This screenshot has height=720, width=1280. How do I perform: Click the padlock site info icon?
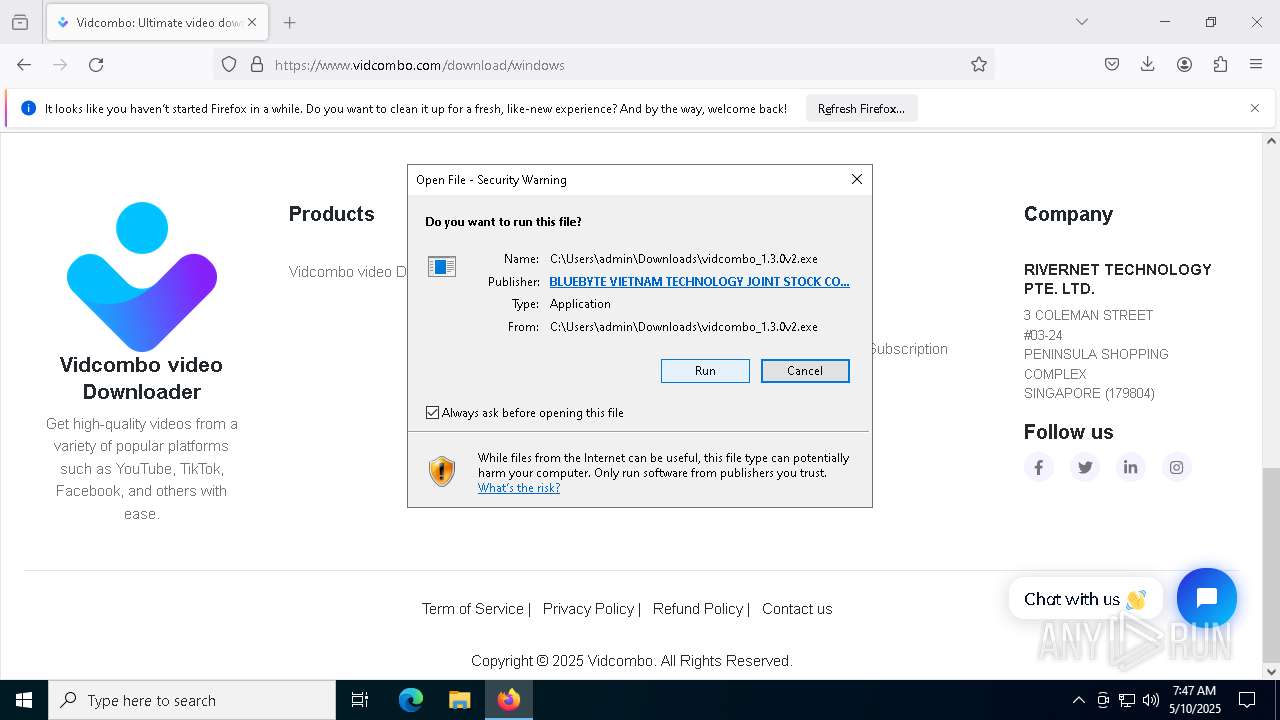click(257, 65)
